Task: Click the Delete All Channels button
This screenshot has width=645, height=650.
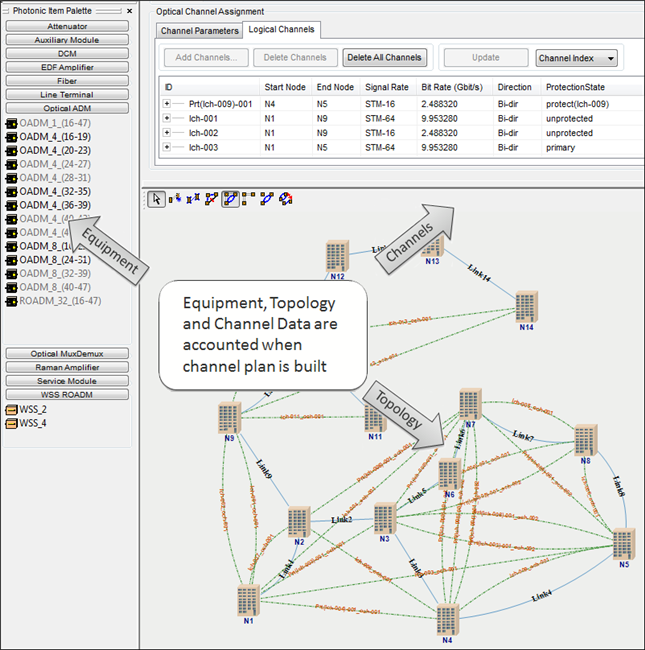Action: [384, 58]
